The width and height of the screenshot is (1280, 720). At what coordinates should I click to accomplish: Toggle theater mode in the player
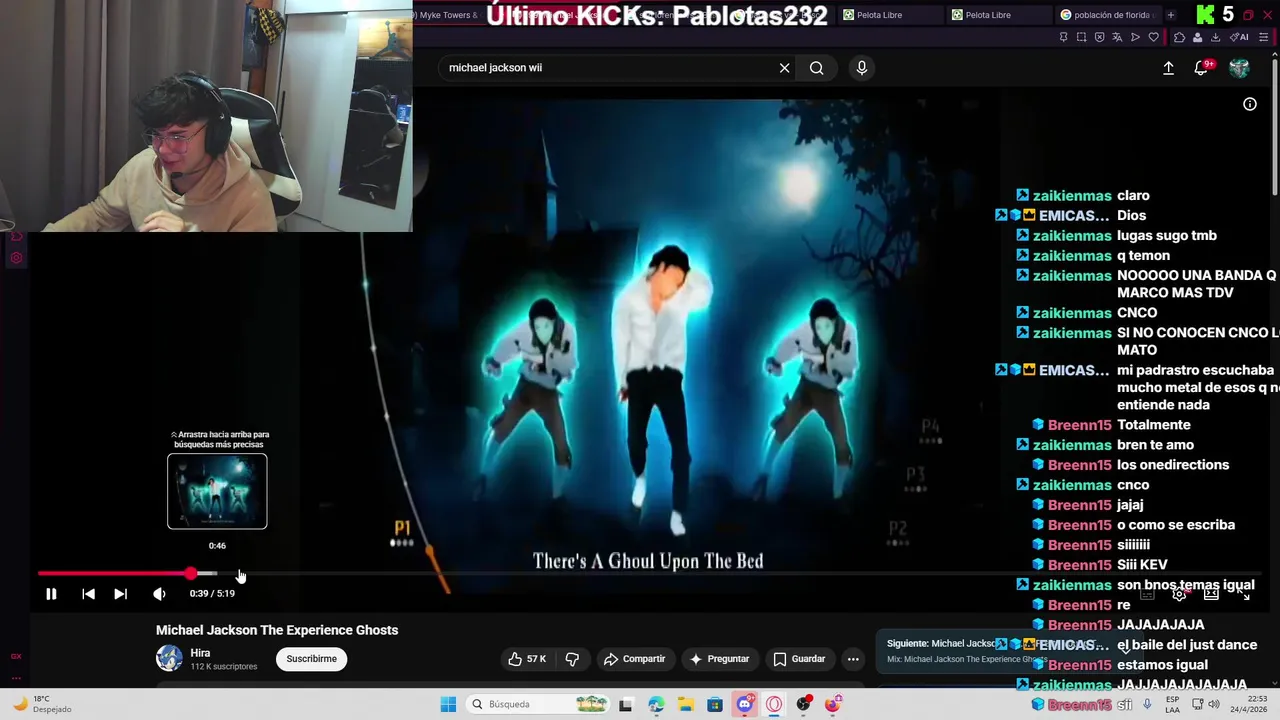click(x=1211, y=594)
